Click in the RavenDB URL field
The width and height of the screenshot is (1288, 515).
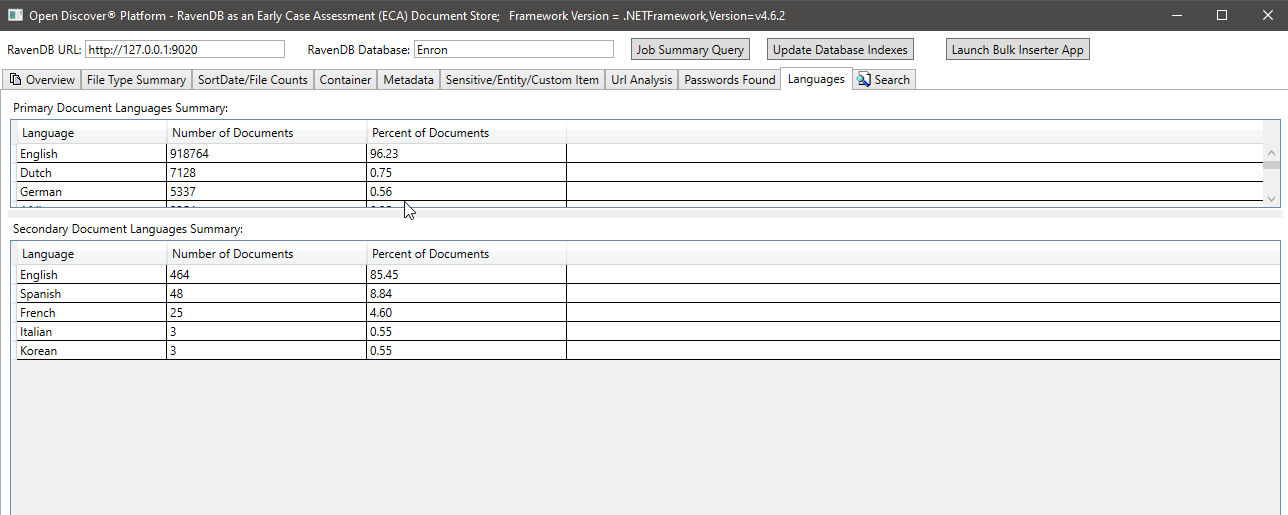point(185,50)
